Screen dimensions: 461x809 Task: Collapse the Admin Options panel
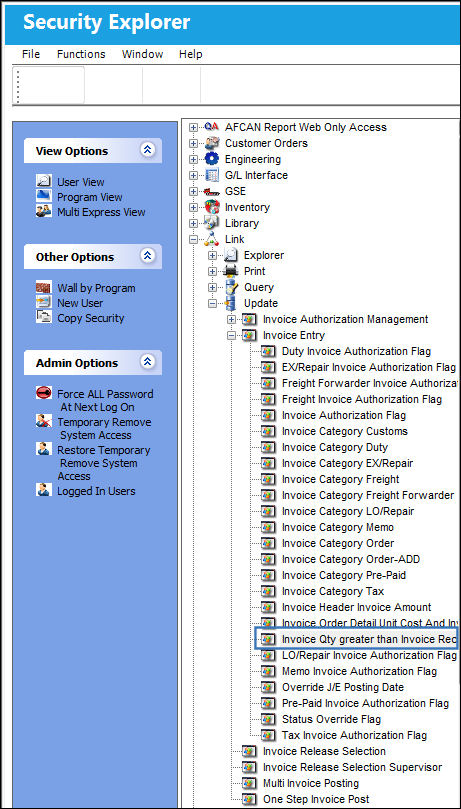coord(148,362)
